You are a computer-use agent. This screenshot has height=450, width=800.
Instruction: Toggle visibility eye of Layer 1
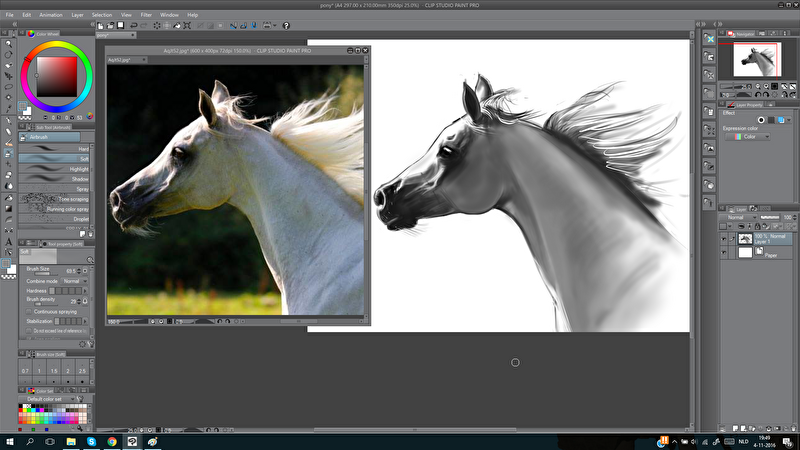(x=723, y=239)
